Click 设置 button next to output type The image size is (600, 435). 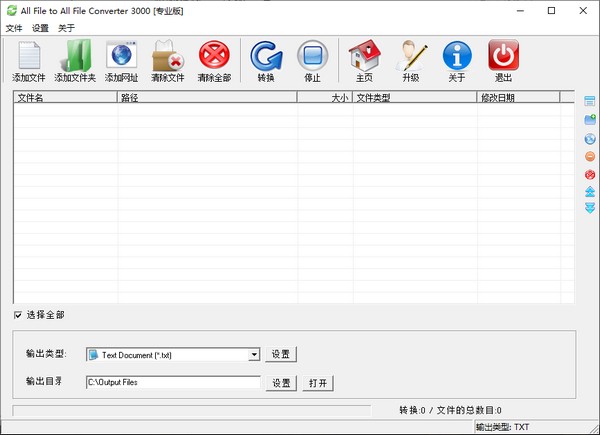tap(281, 354)
